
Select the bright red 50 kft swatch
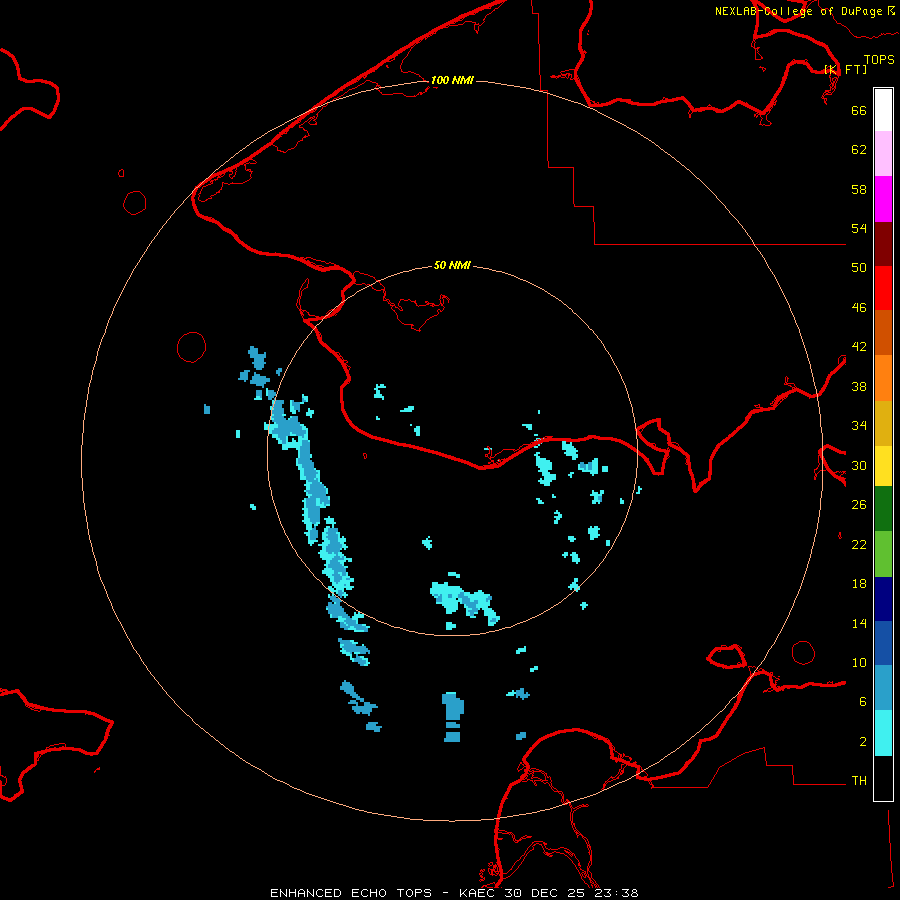coord(883,288)
